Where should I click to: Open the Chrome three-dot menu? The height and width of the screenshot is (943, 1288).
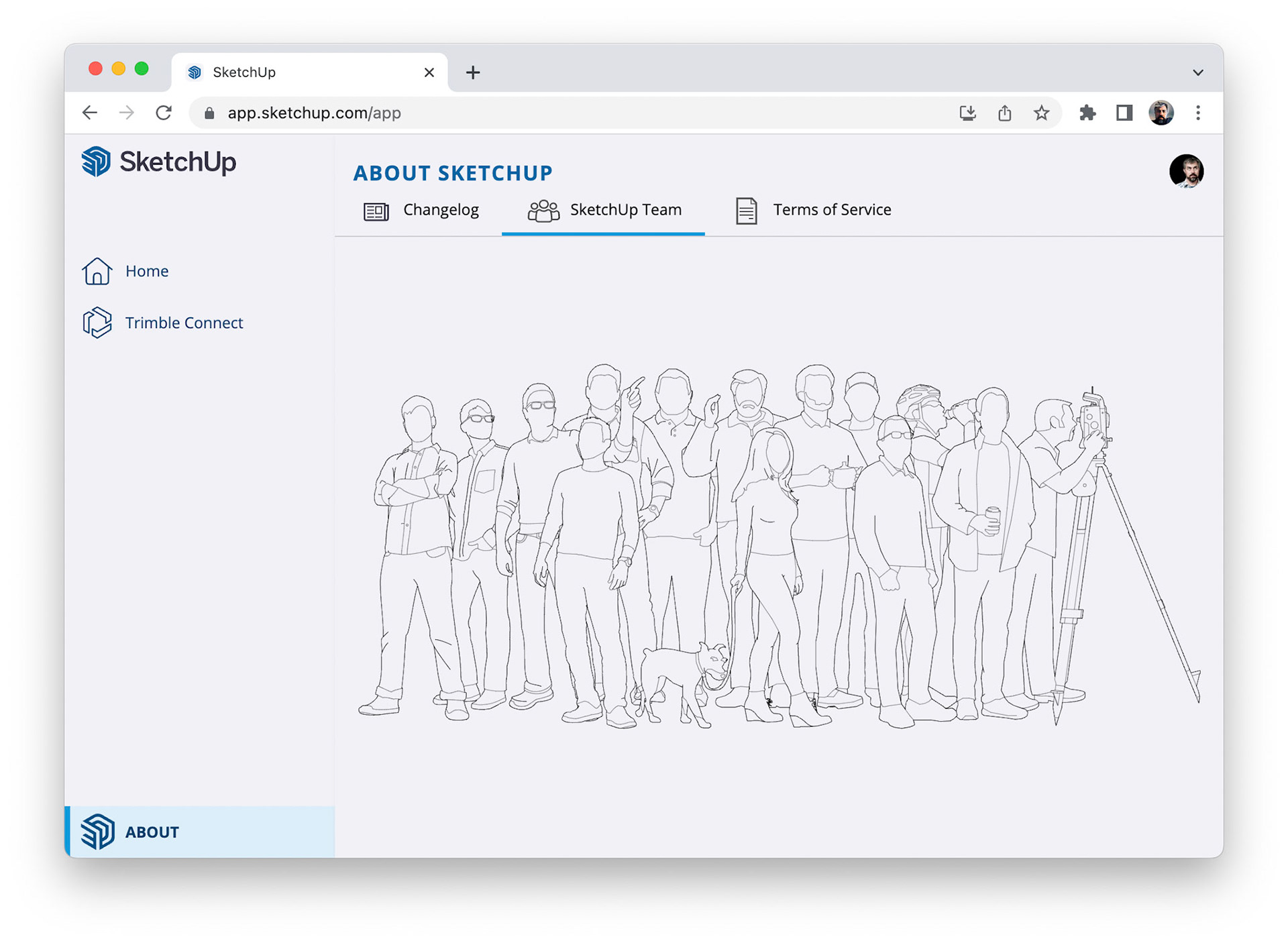click(x=1198, y=113)
